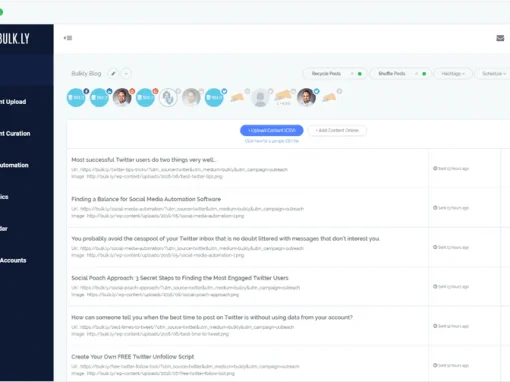The image size is (510, 382).
Task: Click the Bulk.ly logo in sidebar
Action: click(x=15, y=39)
